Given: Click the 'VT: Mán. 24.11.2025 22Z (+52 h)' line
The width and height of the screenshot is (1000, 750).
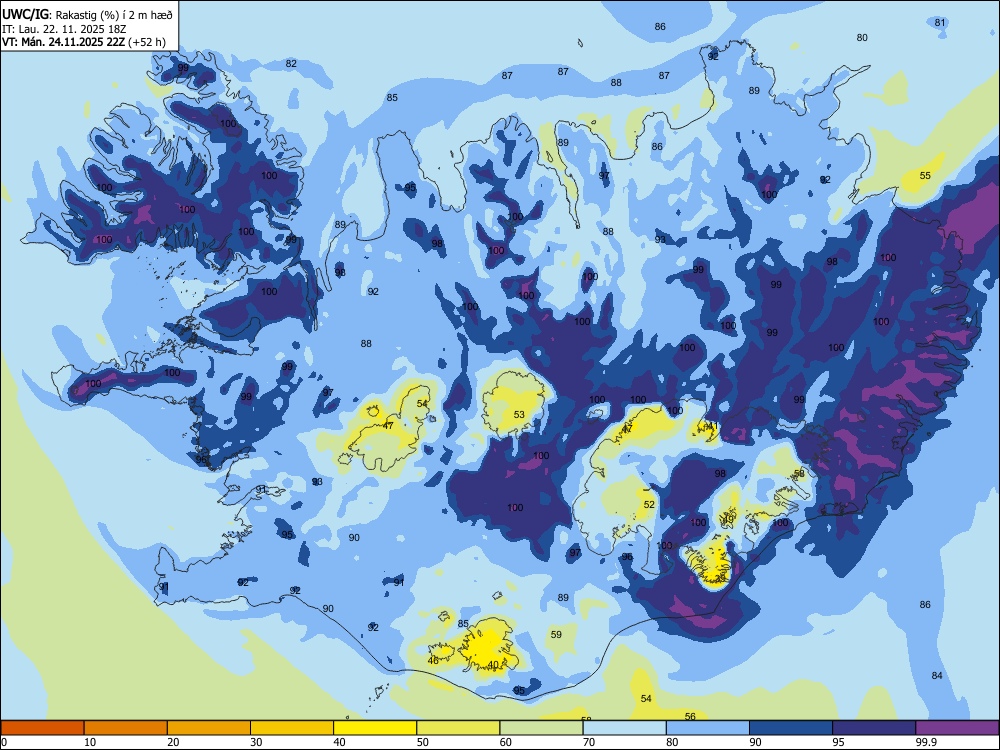Looking at the screenshot, I should tap(84, 42).
